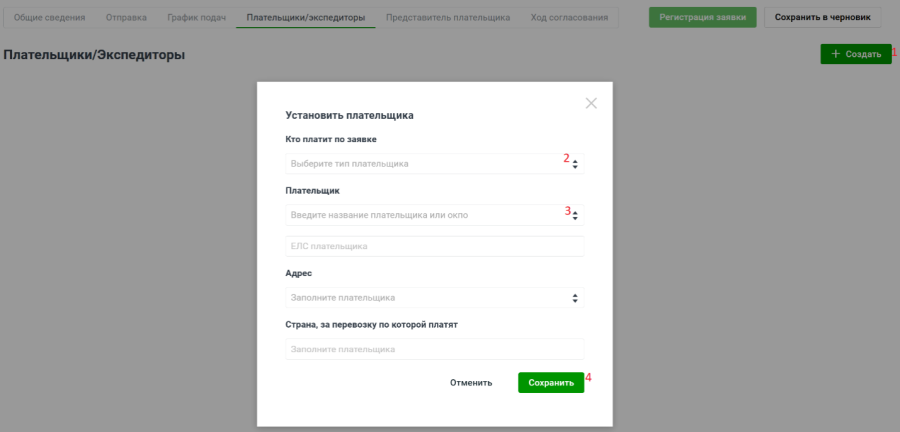Switch to the Ход согласования tab

click(x=569, y=18)
